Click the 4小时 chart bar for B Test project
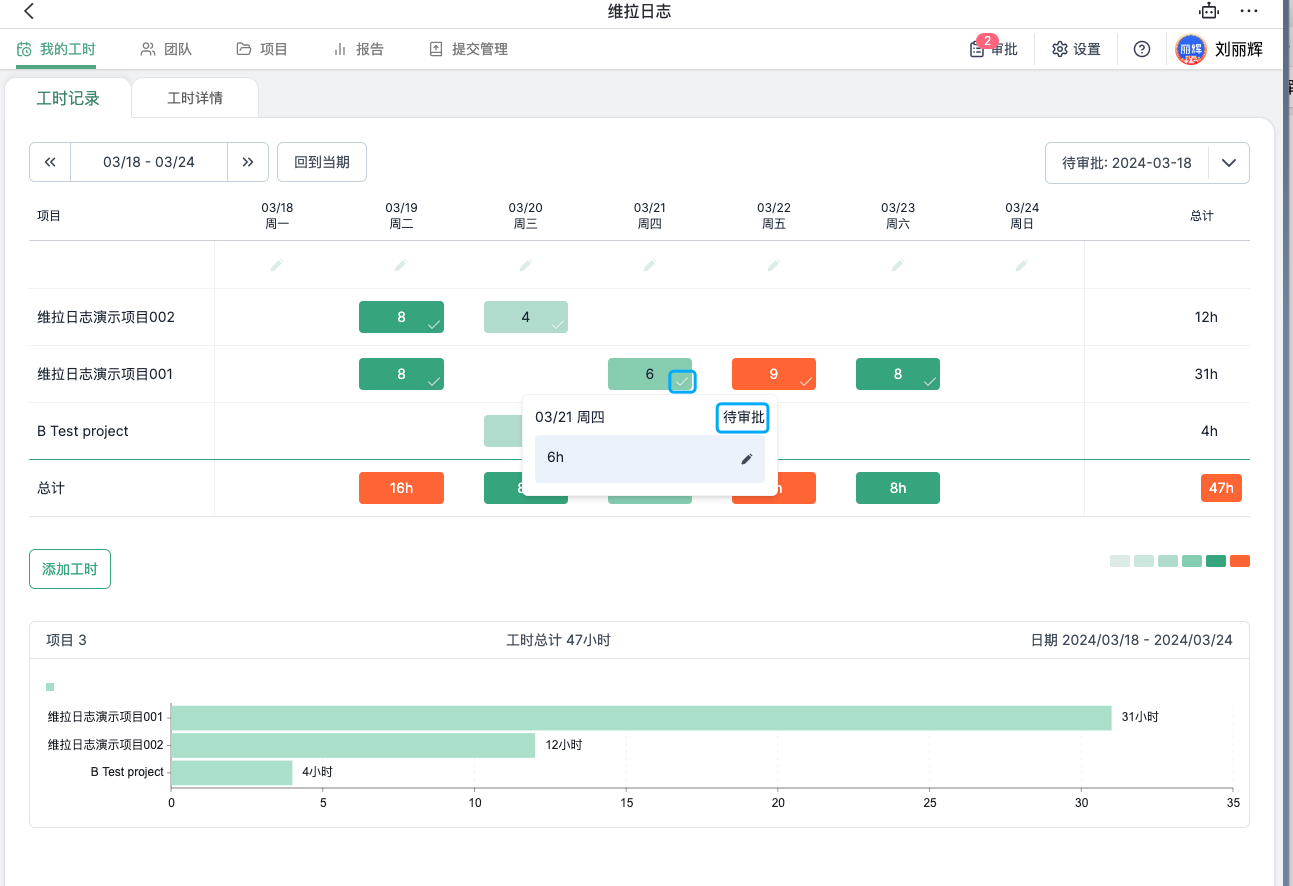The height and width of the screenshot is (886, 1293). pyautogui.click(x=232, y=772)
